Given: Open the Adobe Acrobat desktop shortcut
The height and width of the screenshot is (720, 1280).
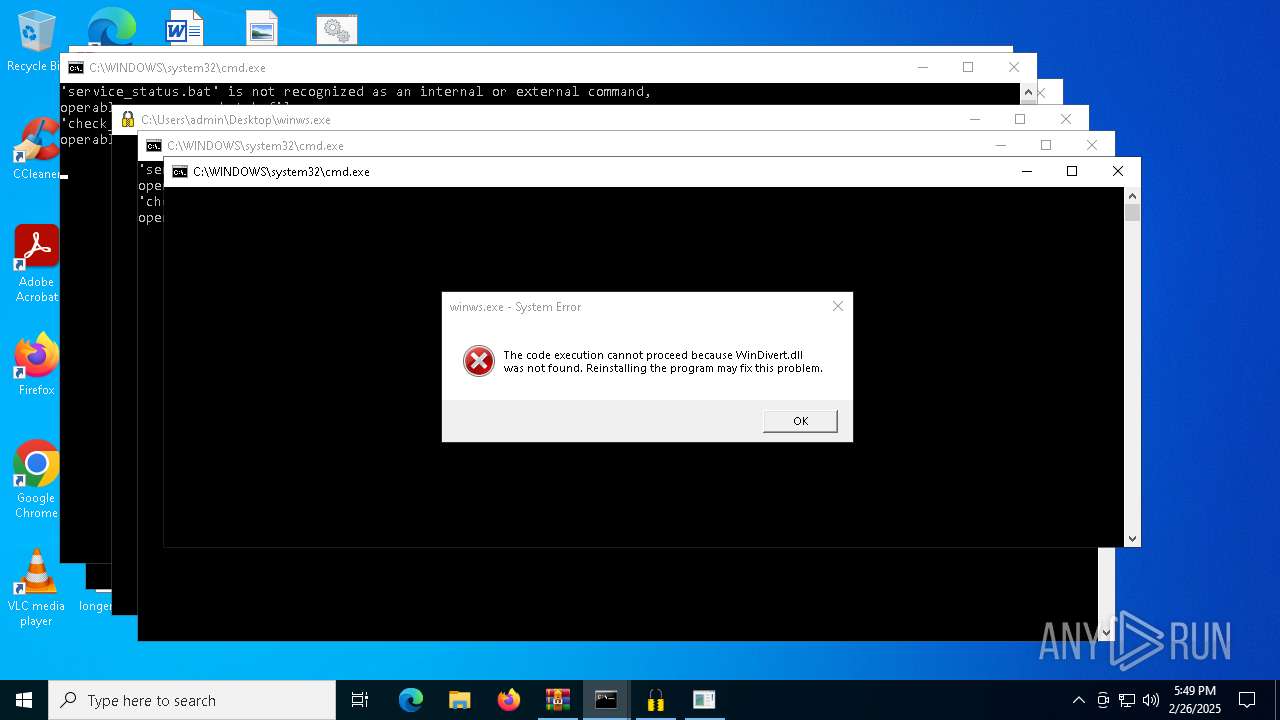Looking at the screenshot, I should (x=37, y=264).
